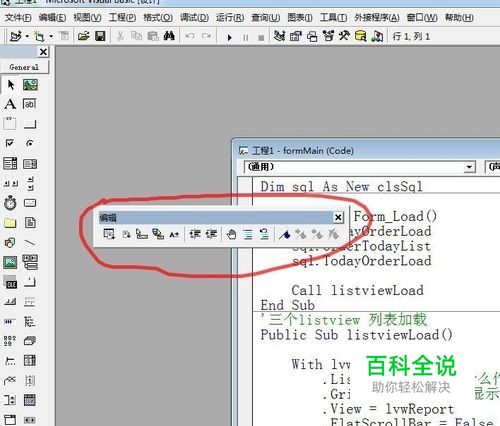500x426 pixels.
Task: Open the 图表(I) menu
Action: click(300, 17)
